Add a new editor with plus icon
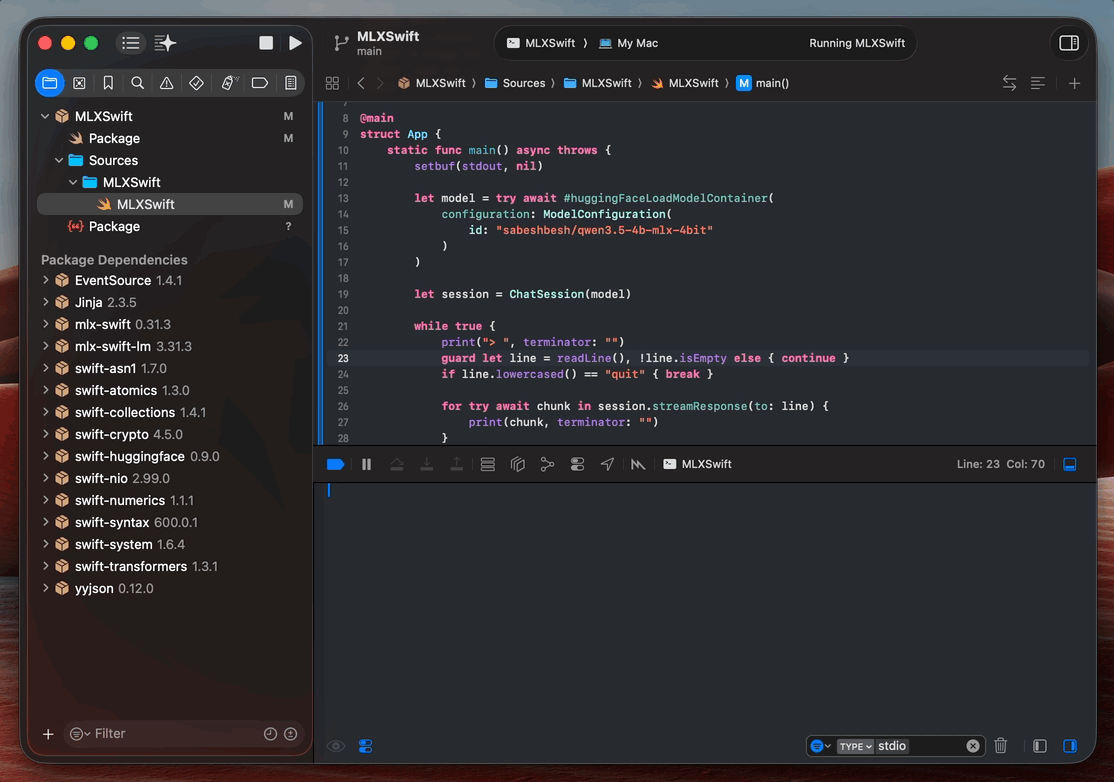The width and height of the screenshot is (1114, 782). coord(1074,83)
